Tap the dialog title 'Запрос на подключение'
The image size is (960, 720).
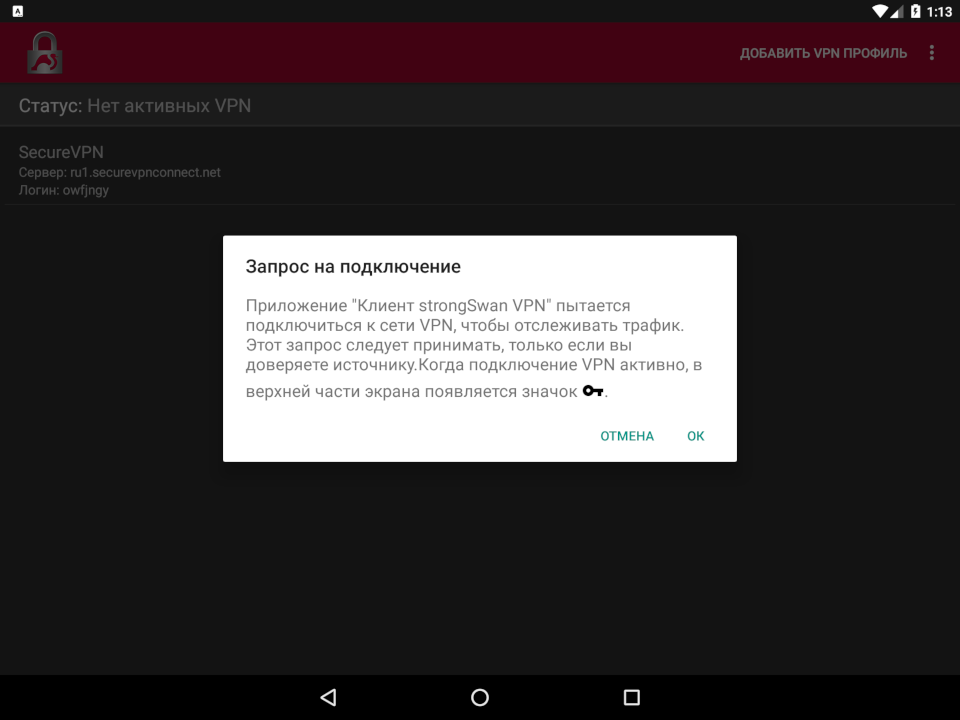point(353,267)
